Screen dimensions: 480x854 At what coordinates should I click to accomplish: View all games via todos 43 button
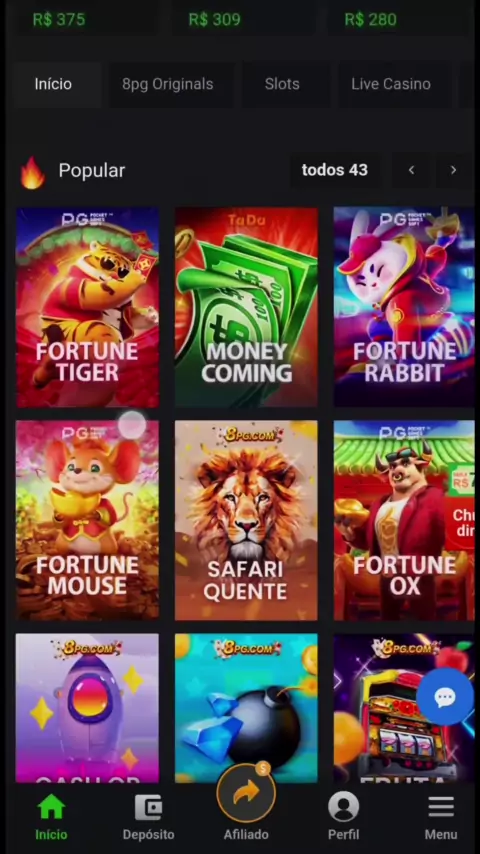[x=335, y=170]
